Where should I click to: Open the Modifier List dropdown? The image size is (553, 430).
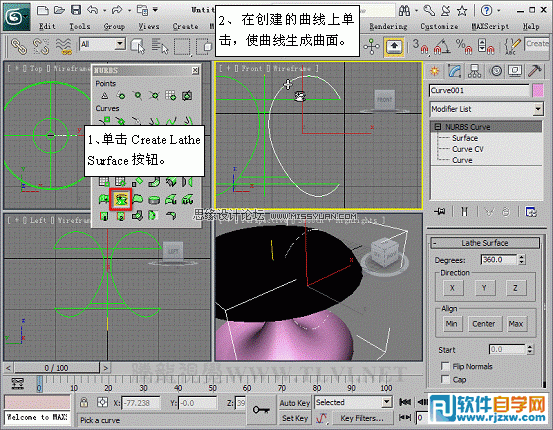[486, 109]
